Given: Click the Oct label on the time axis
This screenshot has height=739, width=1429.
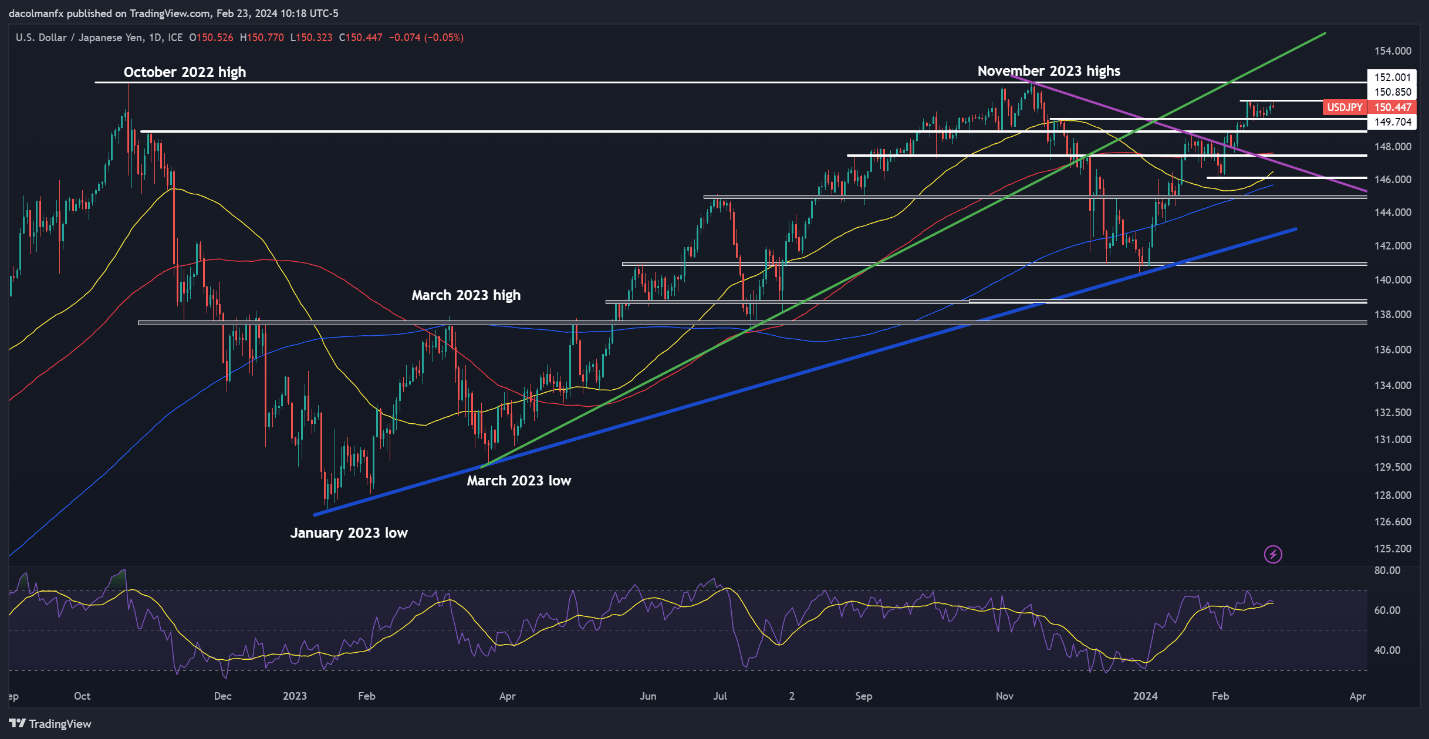Looking at the screenshot, I should click(83, 694).
